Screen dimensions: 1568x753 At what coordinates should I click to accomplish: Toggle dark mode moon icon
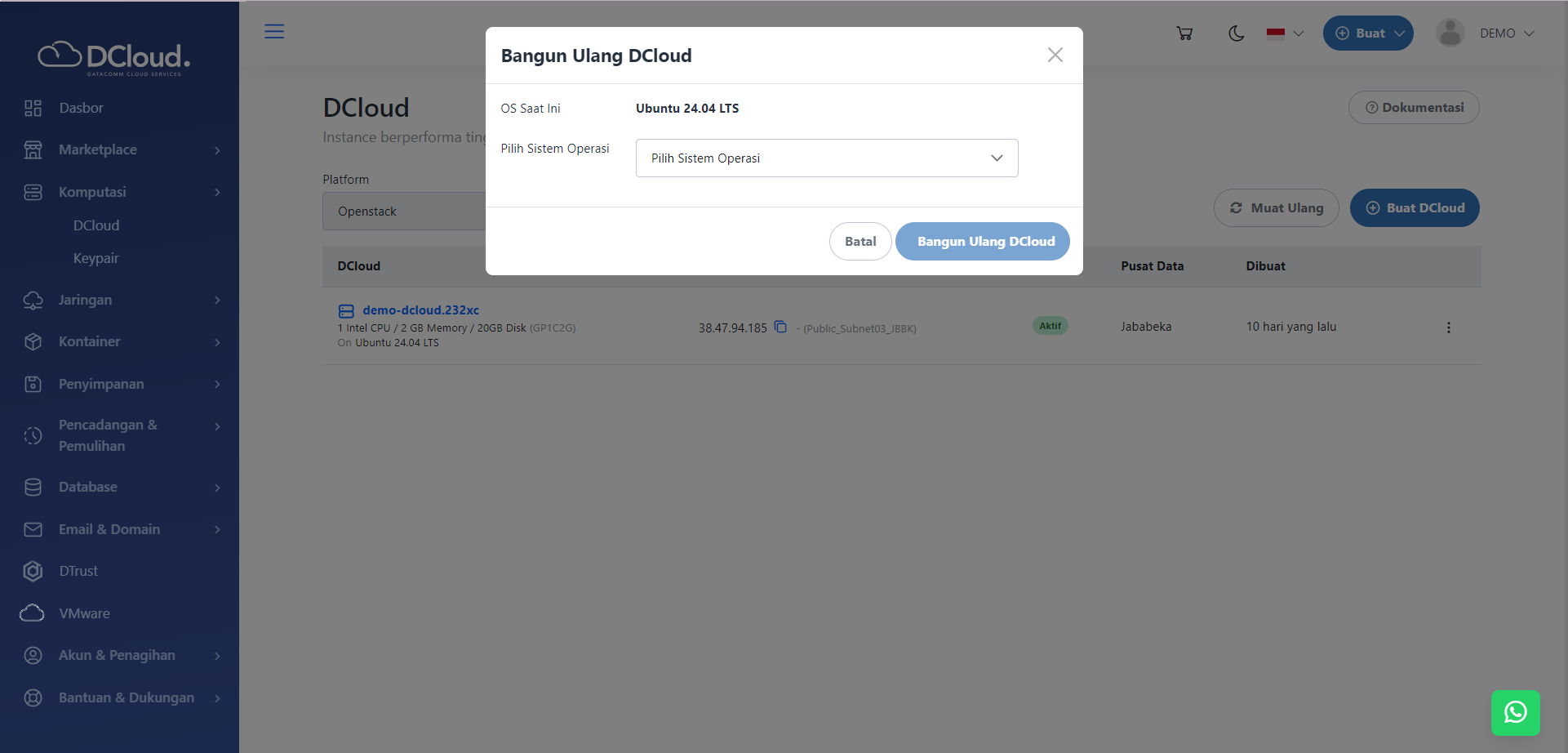1237,33
